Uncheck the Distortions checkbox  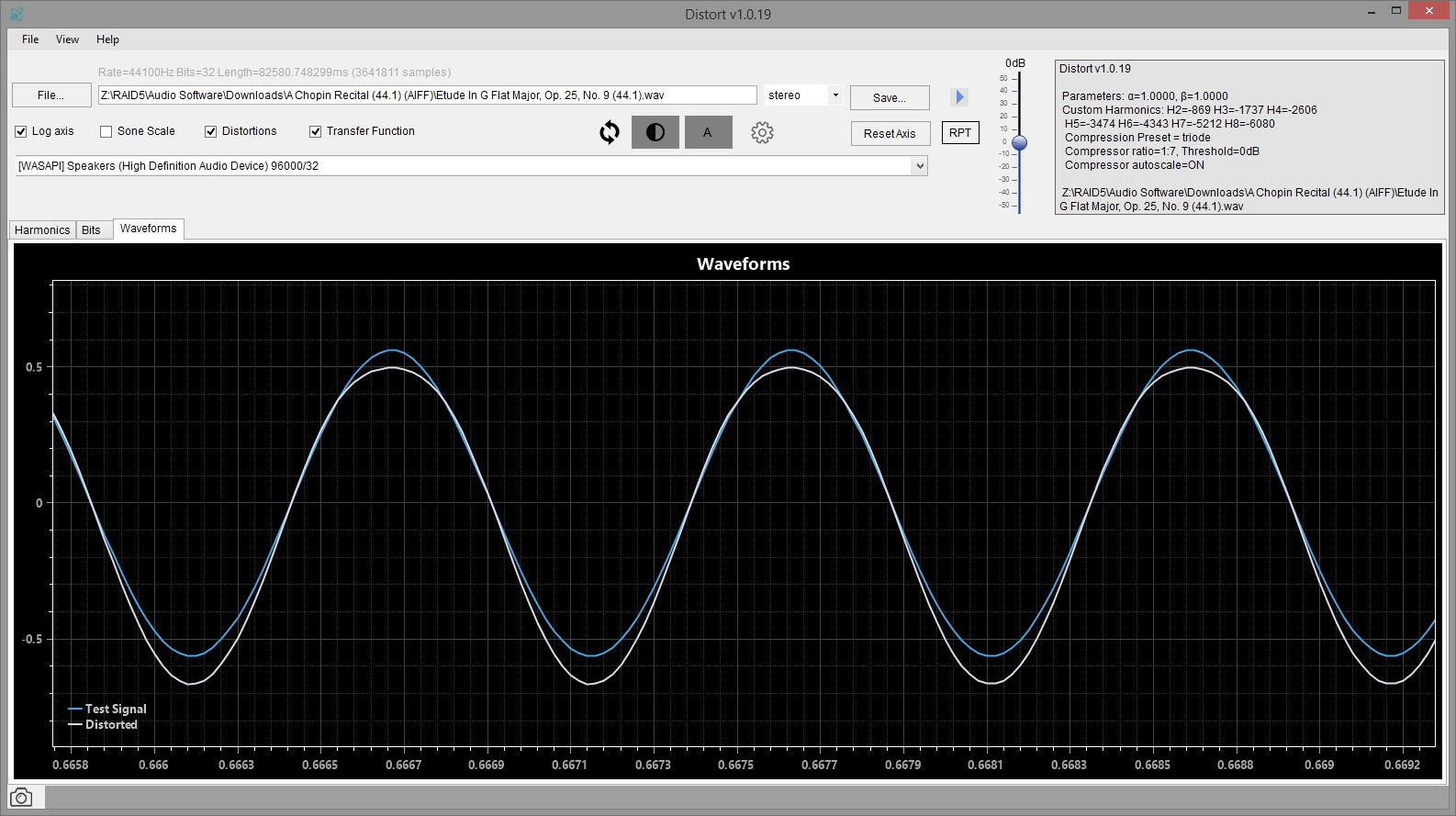[x=211, y=131]
